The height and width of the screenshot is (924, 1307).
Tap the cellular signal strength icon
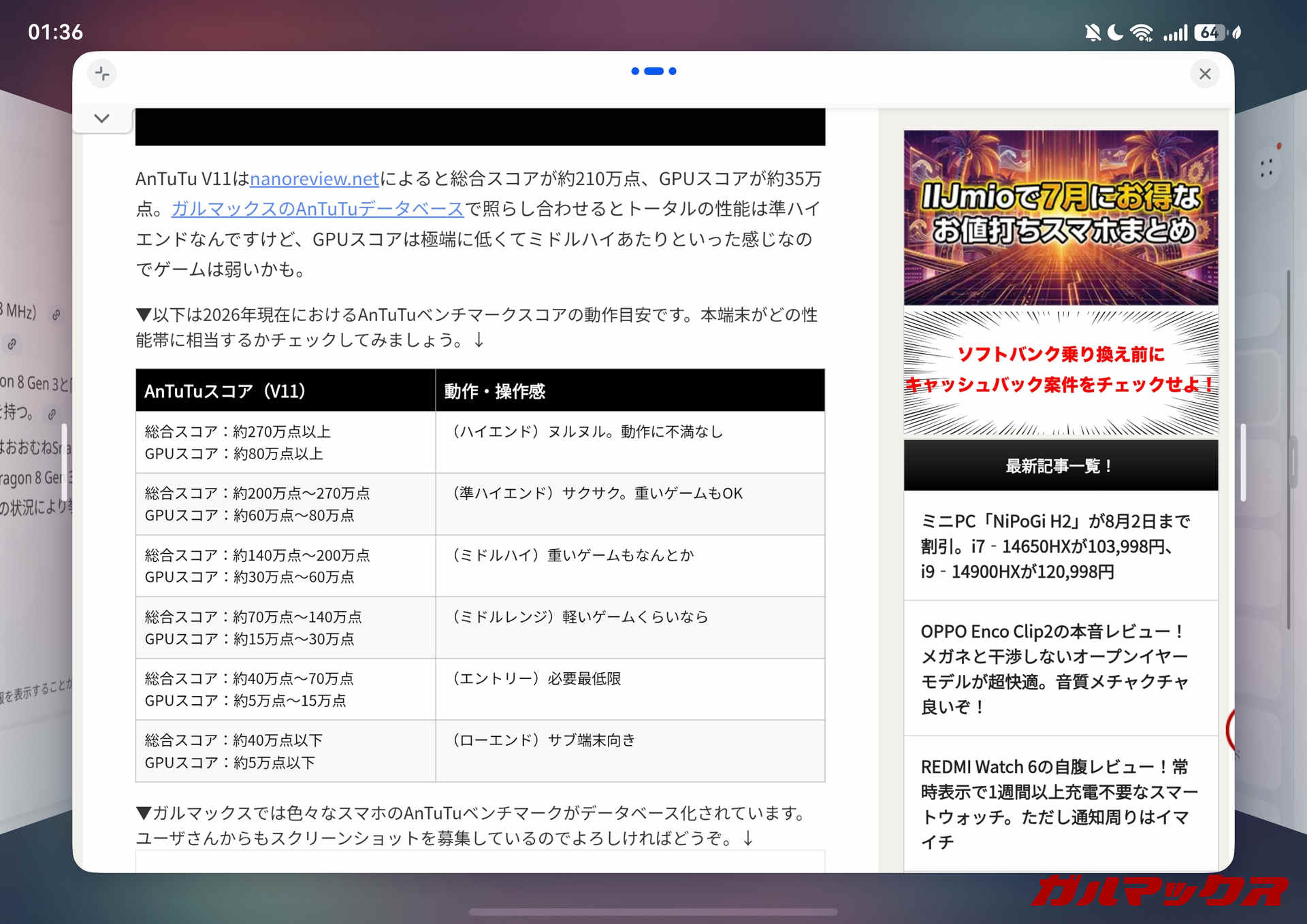(1175, 32)
